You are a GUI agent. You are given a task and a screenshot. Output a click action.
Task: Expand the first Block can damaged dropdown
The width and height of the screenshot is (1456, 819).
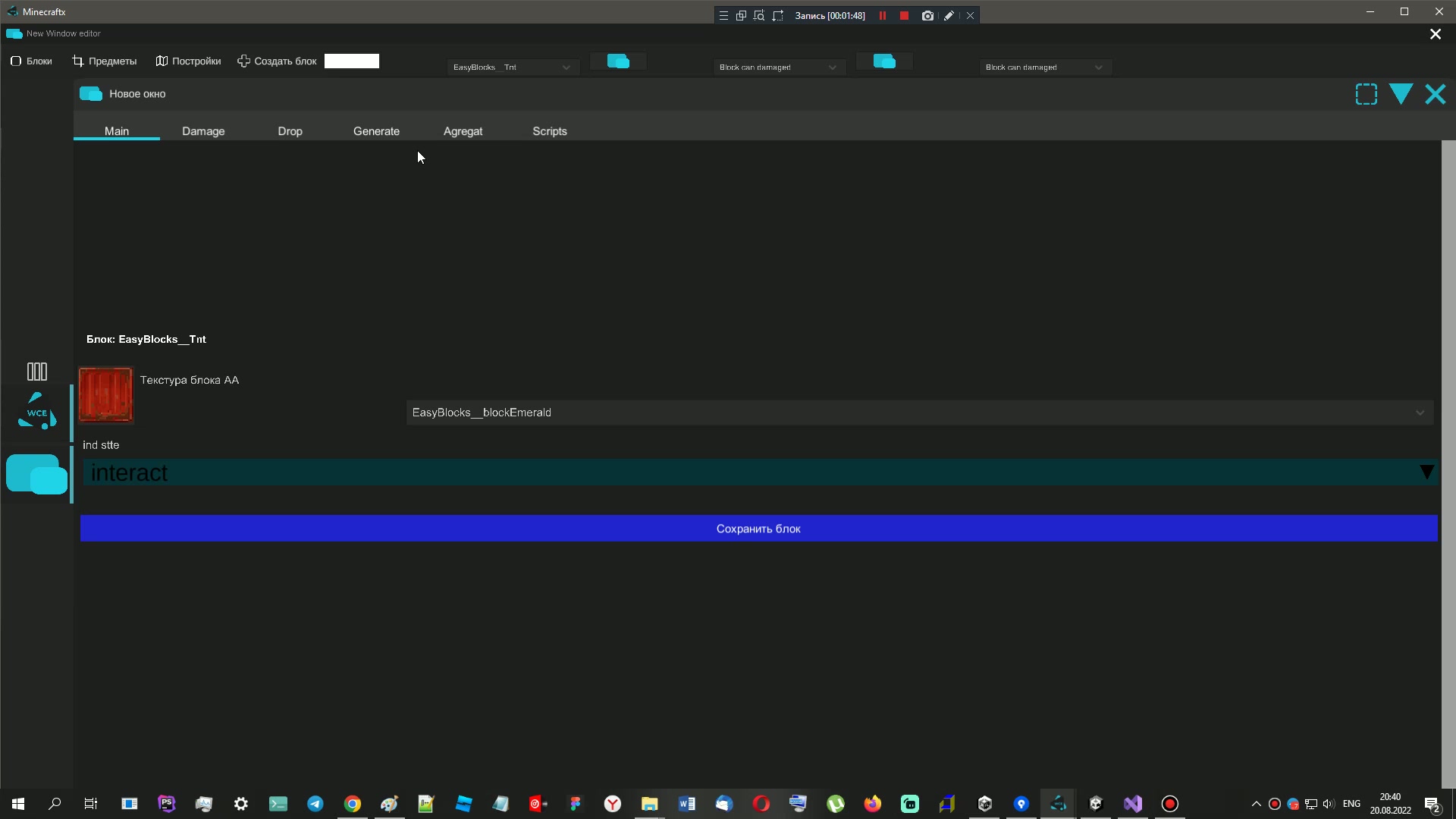point(779,67)
